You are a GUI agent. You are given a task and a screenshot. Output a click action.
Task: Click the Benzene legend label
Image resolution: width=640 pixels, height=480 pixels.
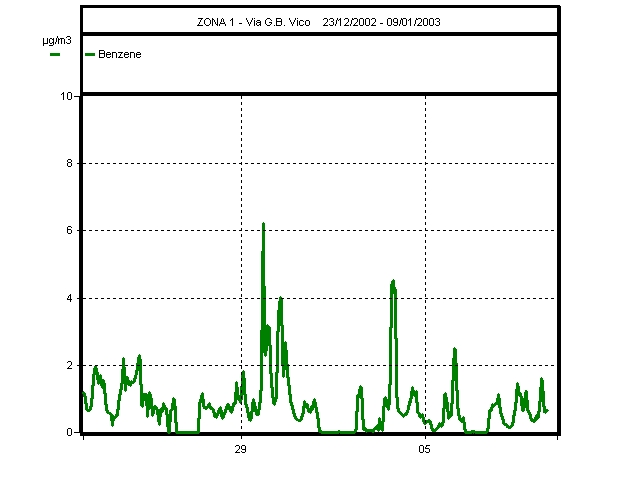tap(120, 54)
